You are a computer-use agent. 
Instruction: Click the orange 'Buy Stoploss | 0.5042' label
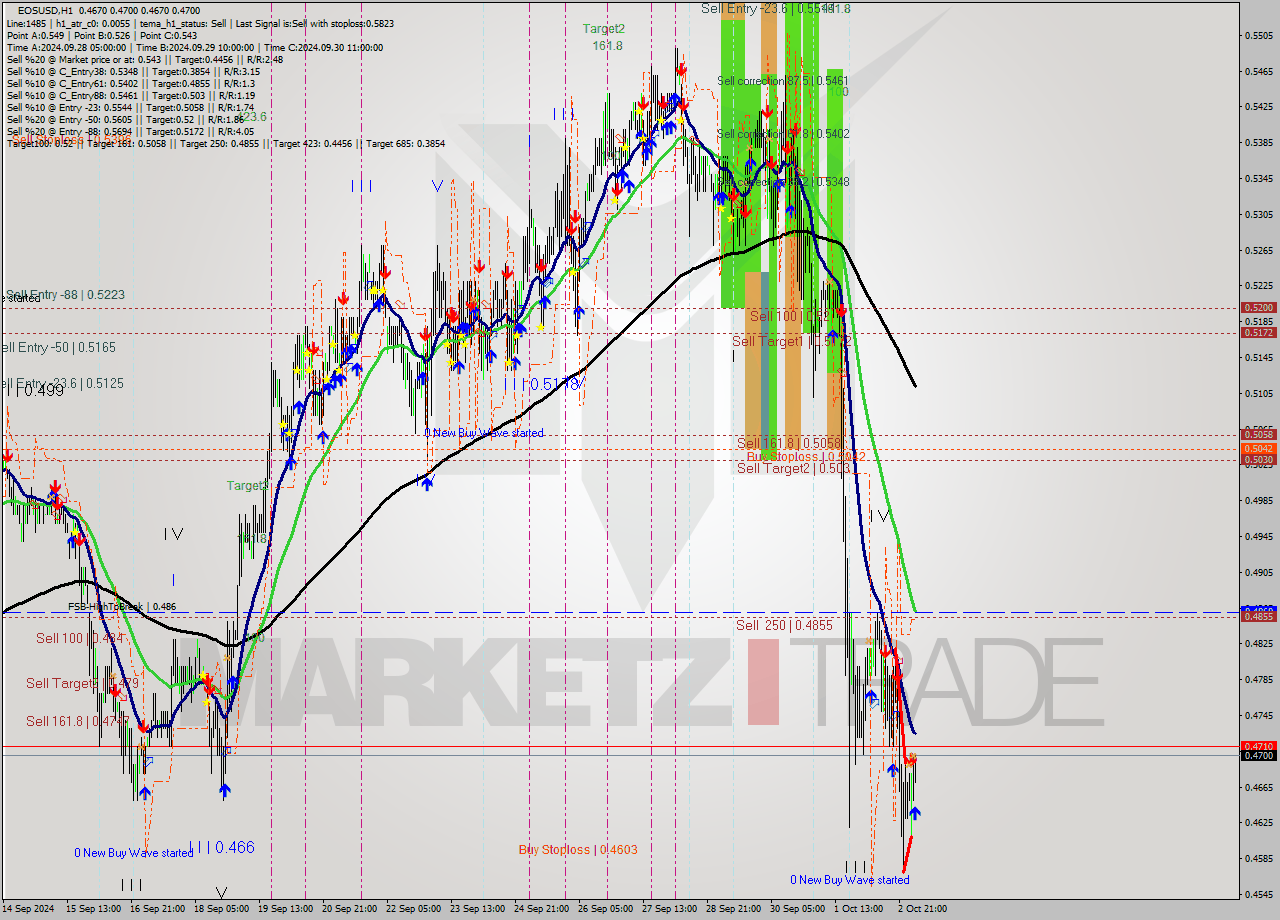click(806, 456)
